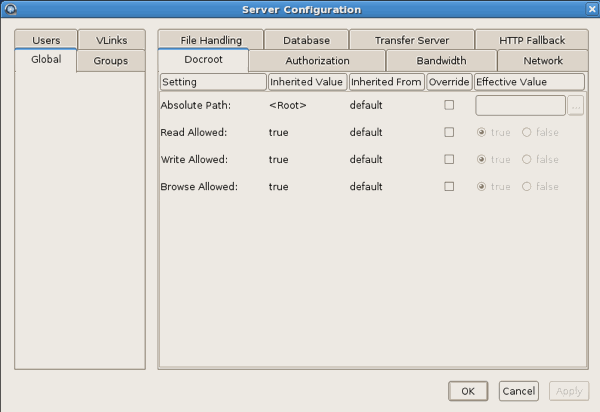The width and height of the screenshot is (600, 412).
Task: Click 'default' in the Browse Allowed row
Action: pos(366,187)
